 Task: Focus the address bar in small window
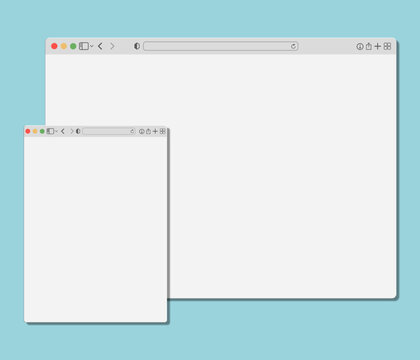pos(109,131)
